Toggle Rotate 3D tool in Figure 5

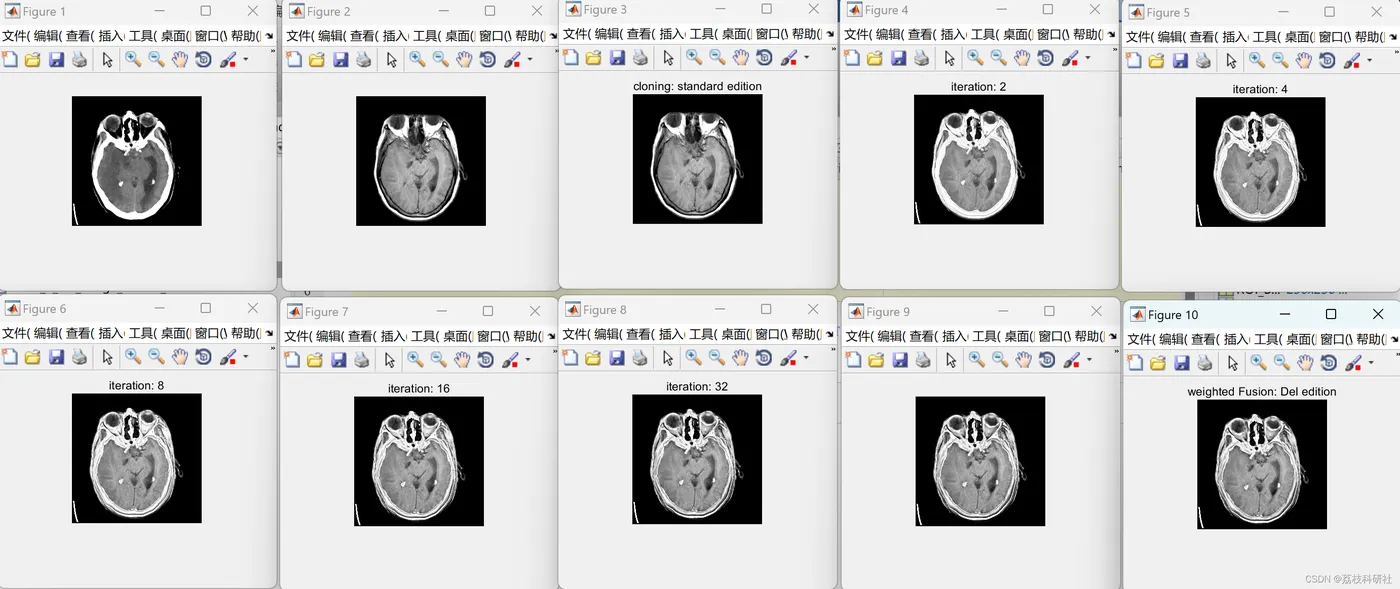[1327, 60]
